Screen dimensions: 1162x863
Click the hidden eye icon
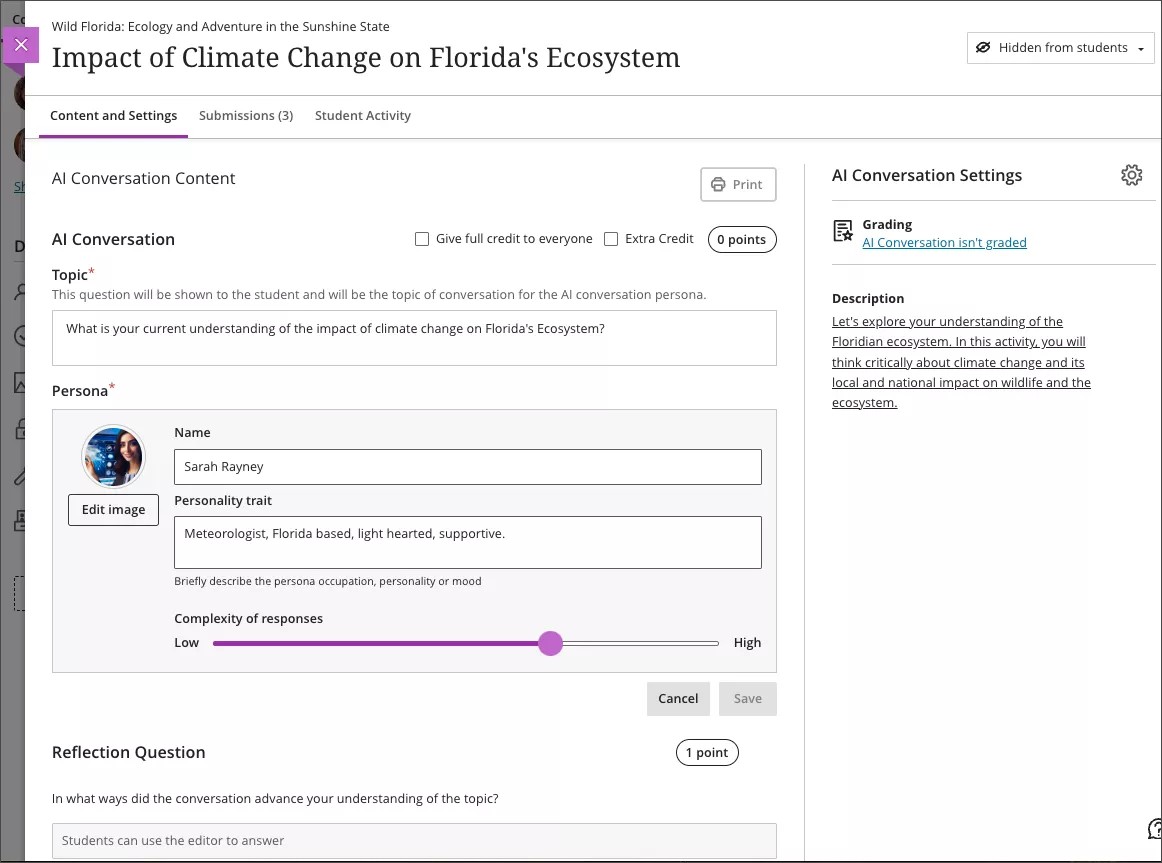[x=983, y=48]
